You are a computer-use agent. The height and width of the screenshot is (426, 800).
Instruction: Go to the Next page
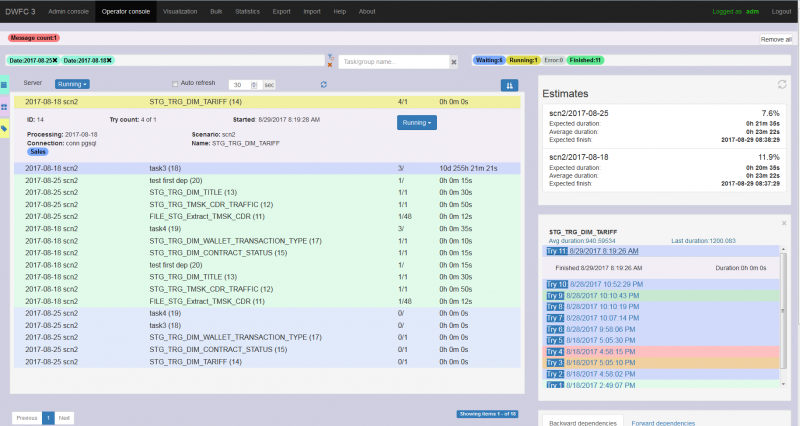click(x=64, y=418)
